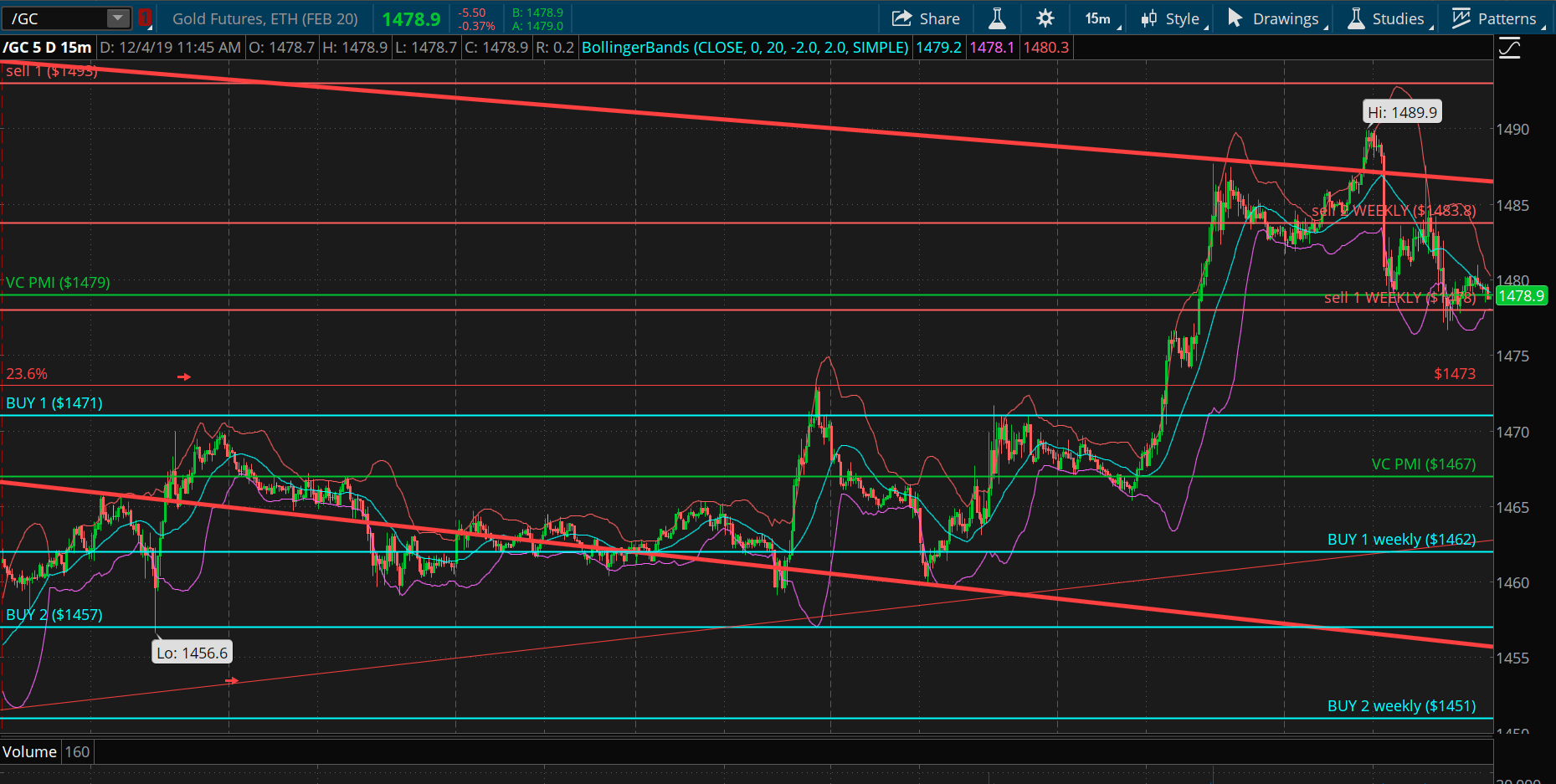The width and height of the screenshot is (1556, 784).
Task: Click the chart scale icon in top-right corner
Action: pyautogui.click(x=1508, y=48)
